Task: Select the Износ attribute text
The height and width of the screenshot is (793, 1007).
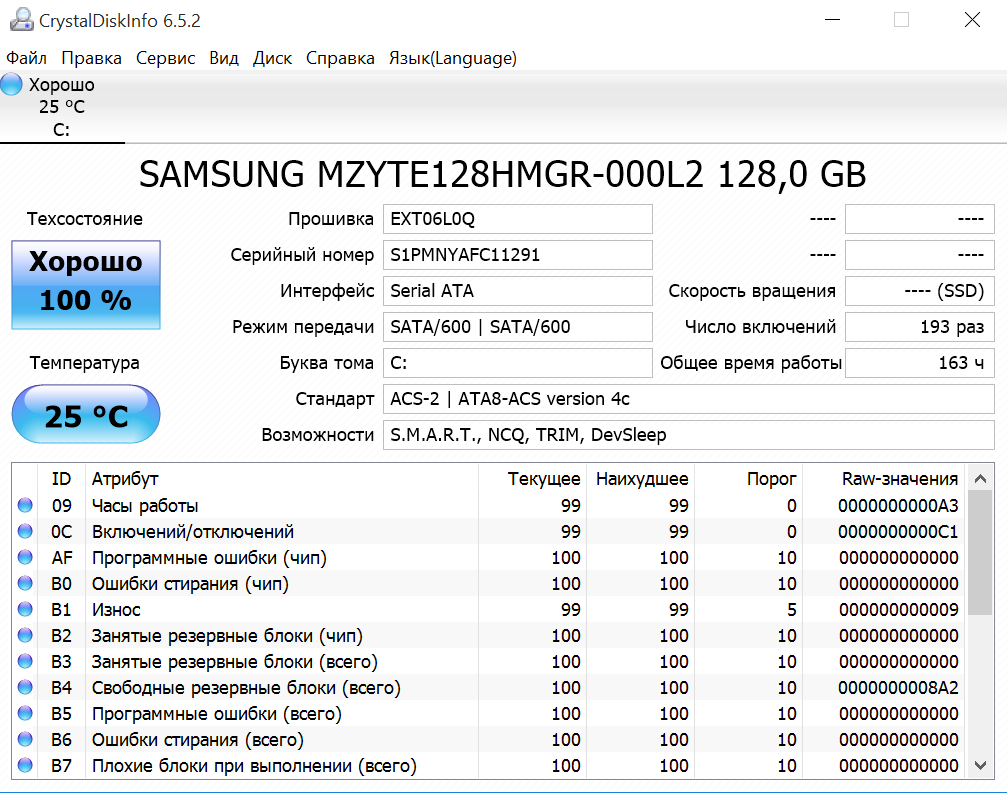Action: [116, 609]
